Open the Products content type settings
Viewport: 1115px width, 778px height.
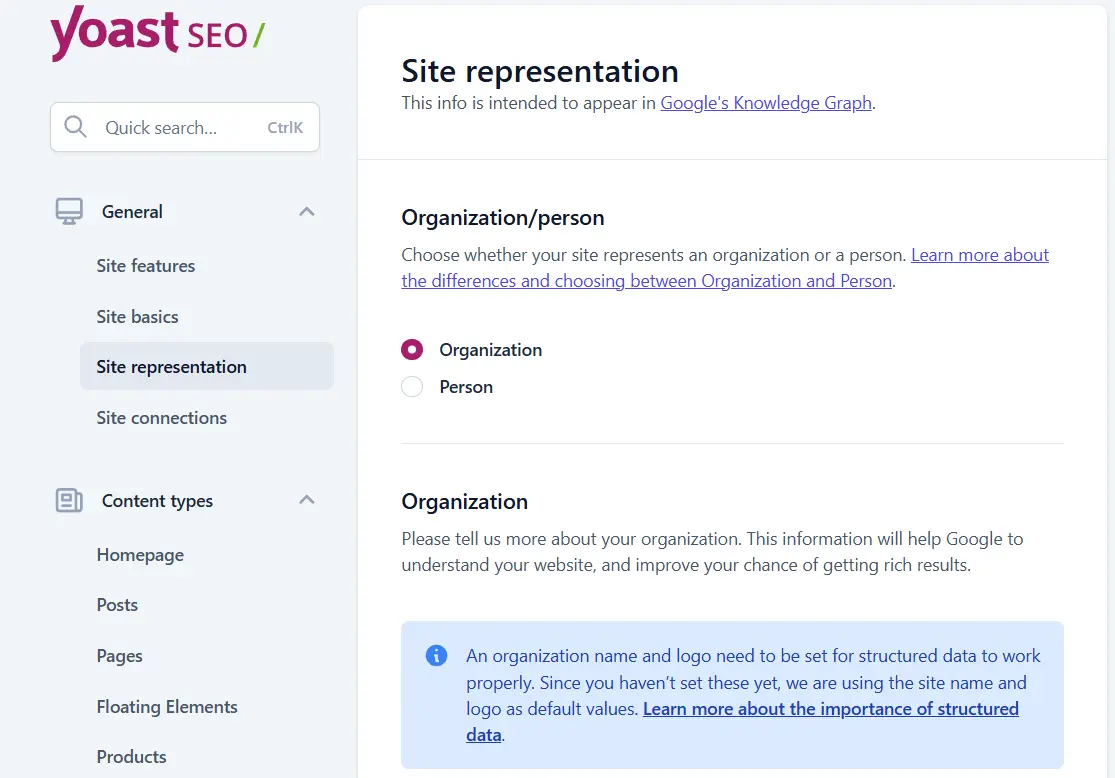(131, 757)
